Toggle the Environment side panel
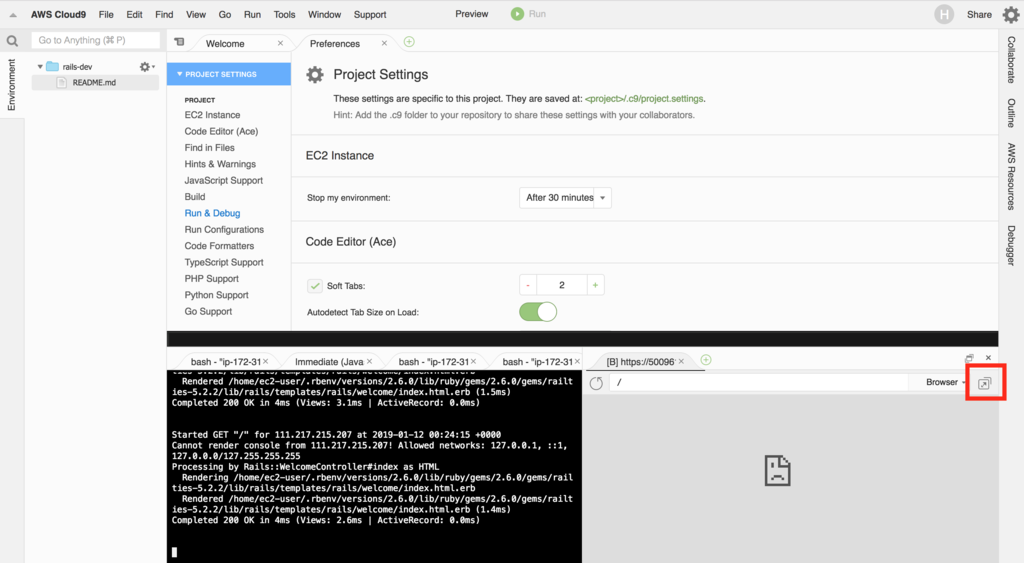 click(11, 85)
